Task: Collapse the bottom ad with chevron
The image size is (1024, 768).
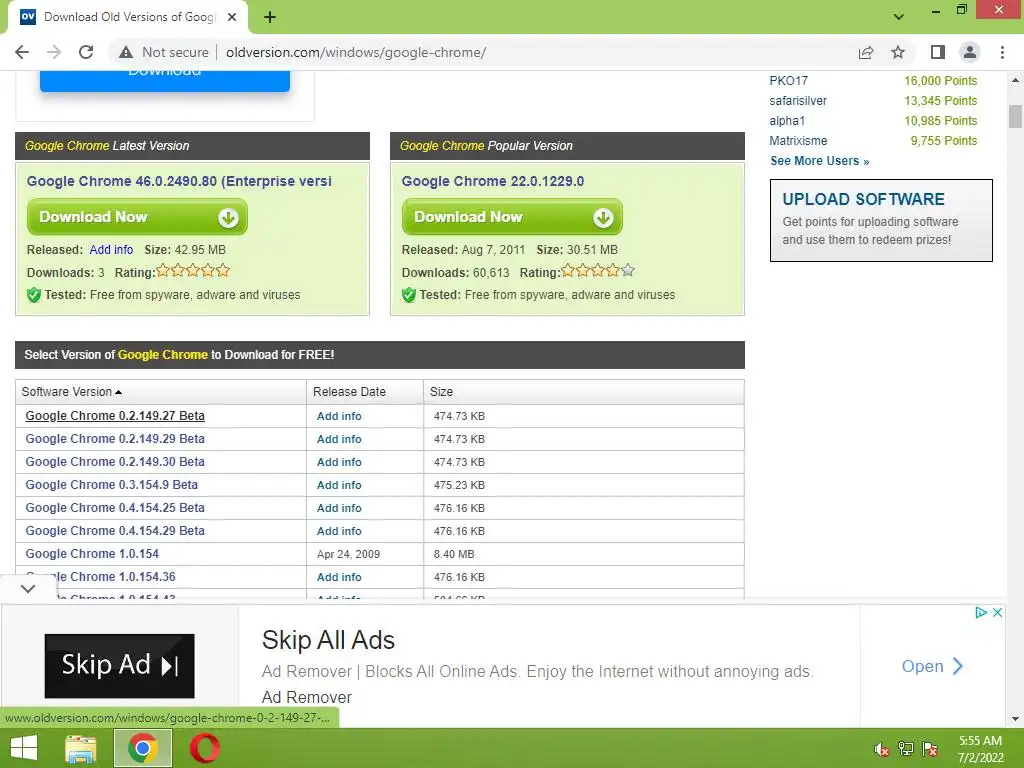Action: pyautogui.click(x=27, y=588)
